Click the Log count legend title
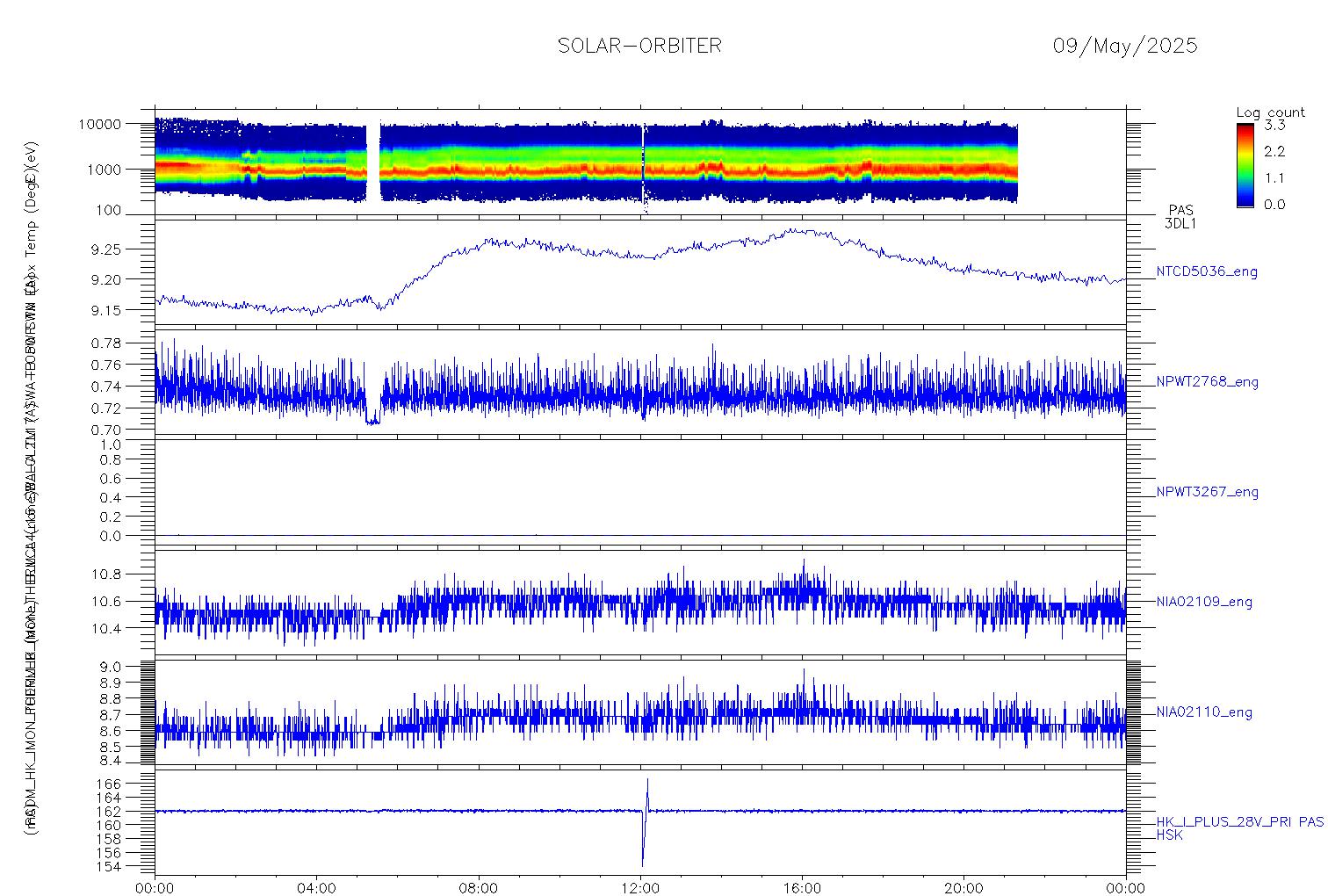This screenshot has width=1328, height=896. (x=1270, y=112)
